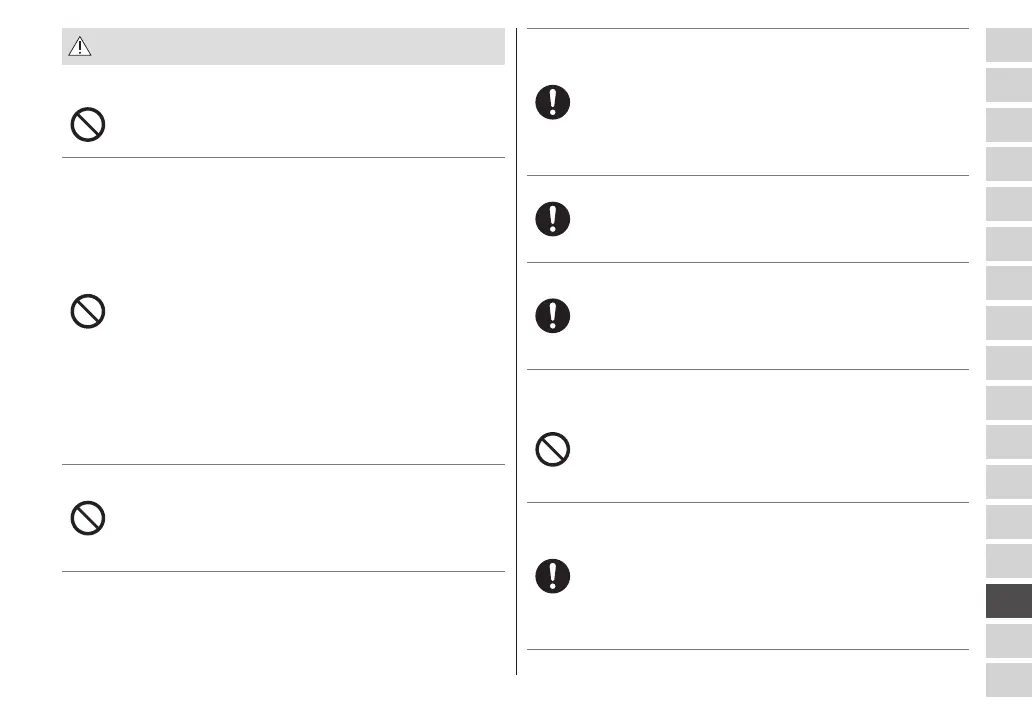Click the prohibition icon in the right column
Viewport: 1032px width, 726px height.
[x=553, y=450]
